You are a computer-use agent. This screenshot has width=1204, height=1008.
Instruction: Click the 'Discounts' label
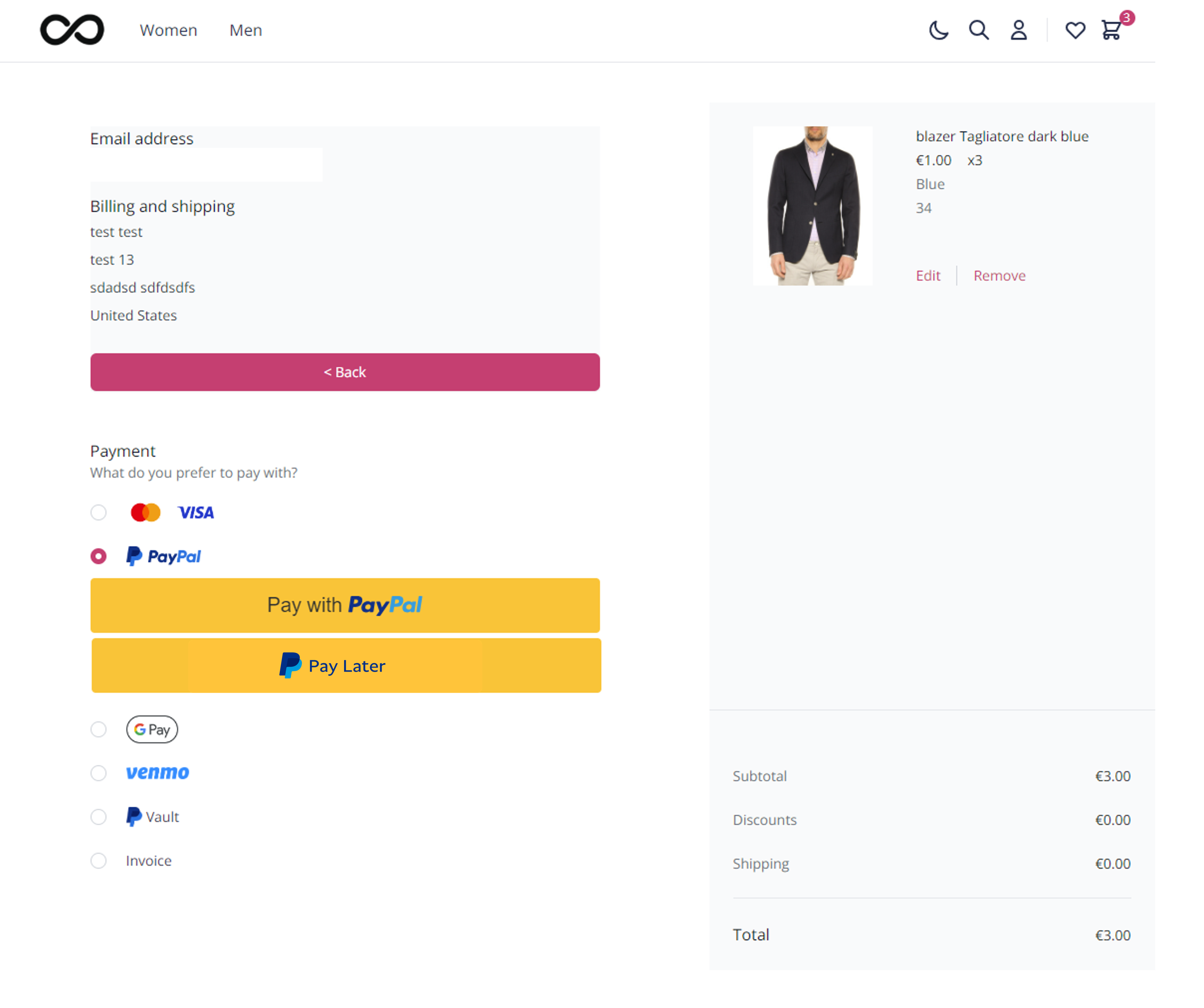click(x=765, y=820)
